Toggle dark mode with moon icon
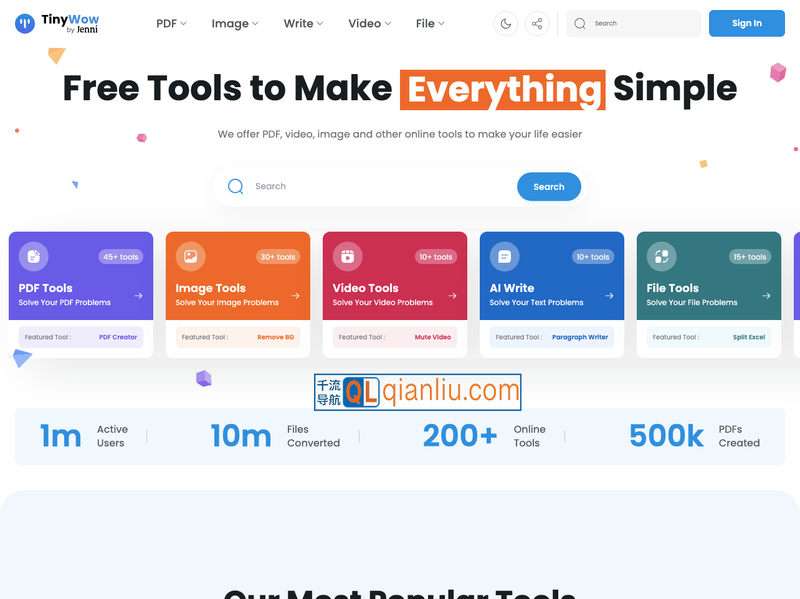 (506, 23)
